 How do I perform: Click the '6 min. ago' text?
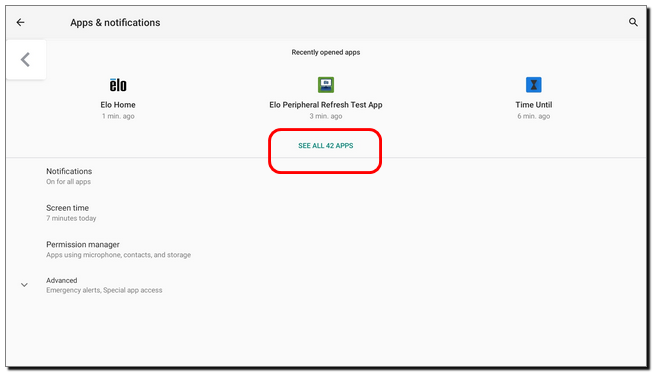coord(533,116)
